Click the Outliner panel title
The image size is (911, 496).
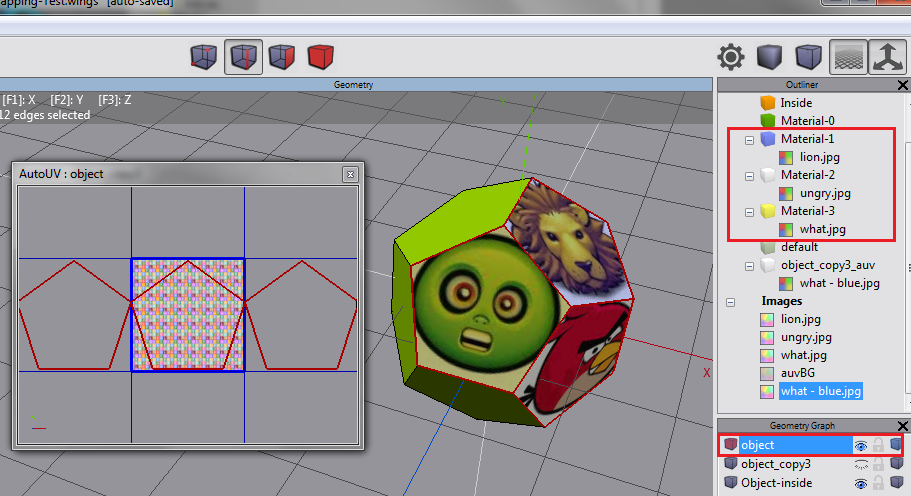(x=802, y=85)
